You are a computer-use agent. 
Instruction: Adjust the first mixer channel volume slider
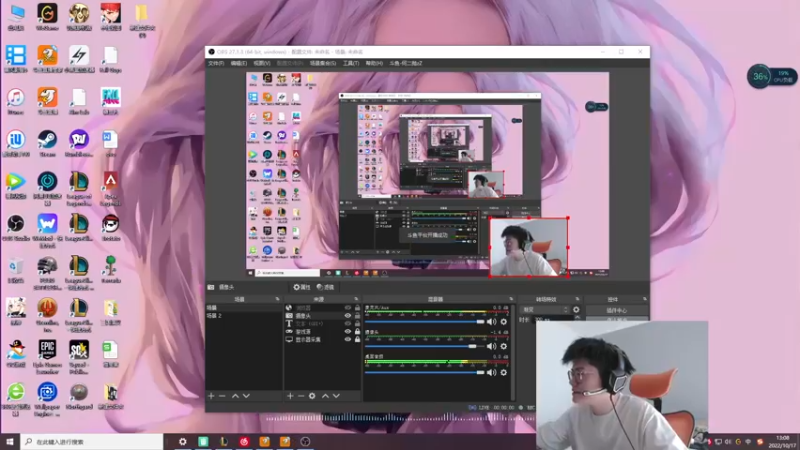tap(424, 322)
